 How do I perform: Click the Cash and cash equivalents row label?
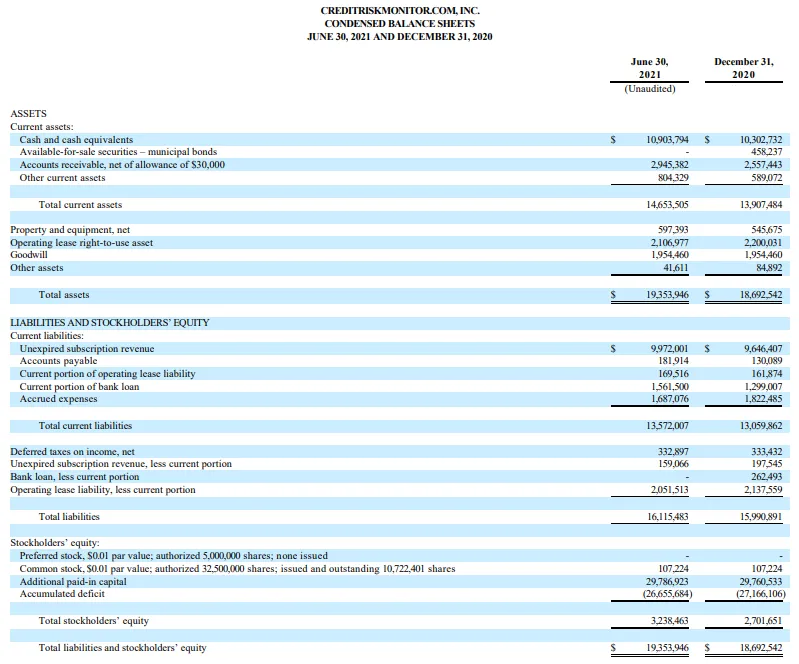click(x=76, y=140)
